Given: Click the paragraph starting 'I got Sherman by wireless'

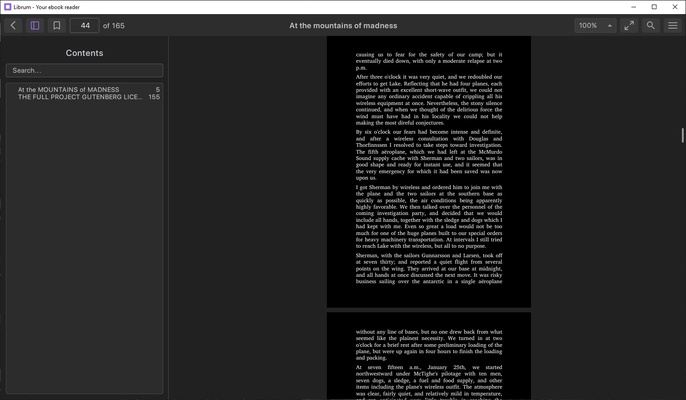Looking at the screenshot, I should coord(429,216).
